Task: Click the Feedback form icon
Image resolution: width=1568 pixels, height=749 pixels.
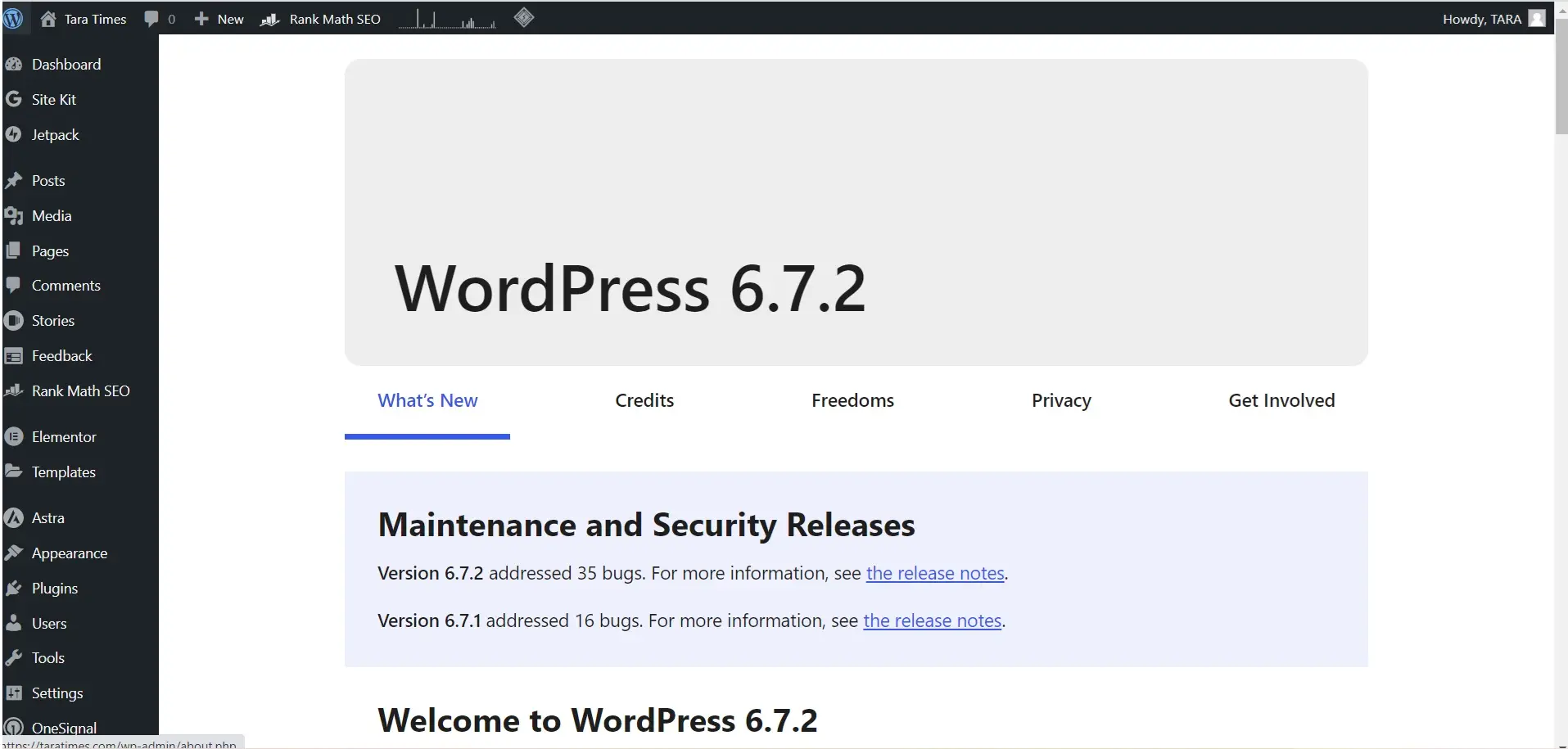Action: (x=14, y=356)
